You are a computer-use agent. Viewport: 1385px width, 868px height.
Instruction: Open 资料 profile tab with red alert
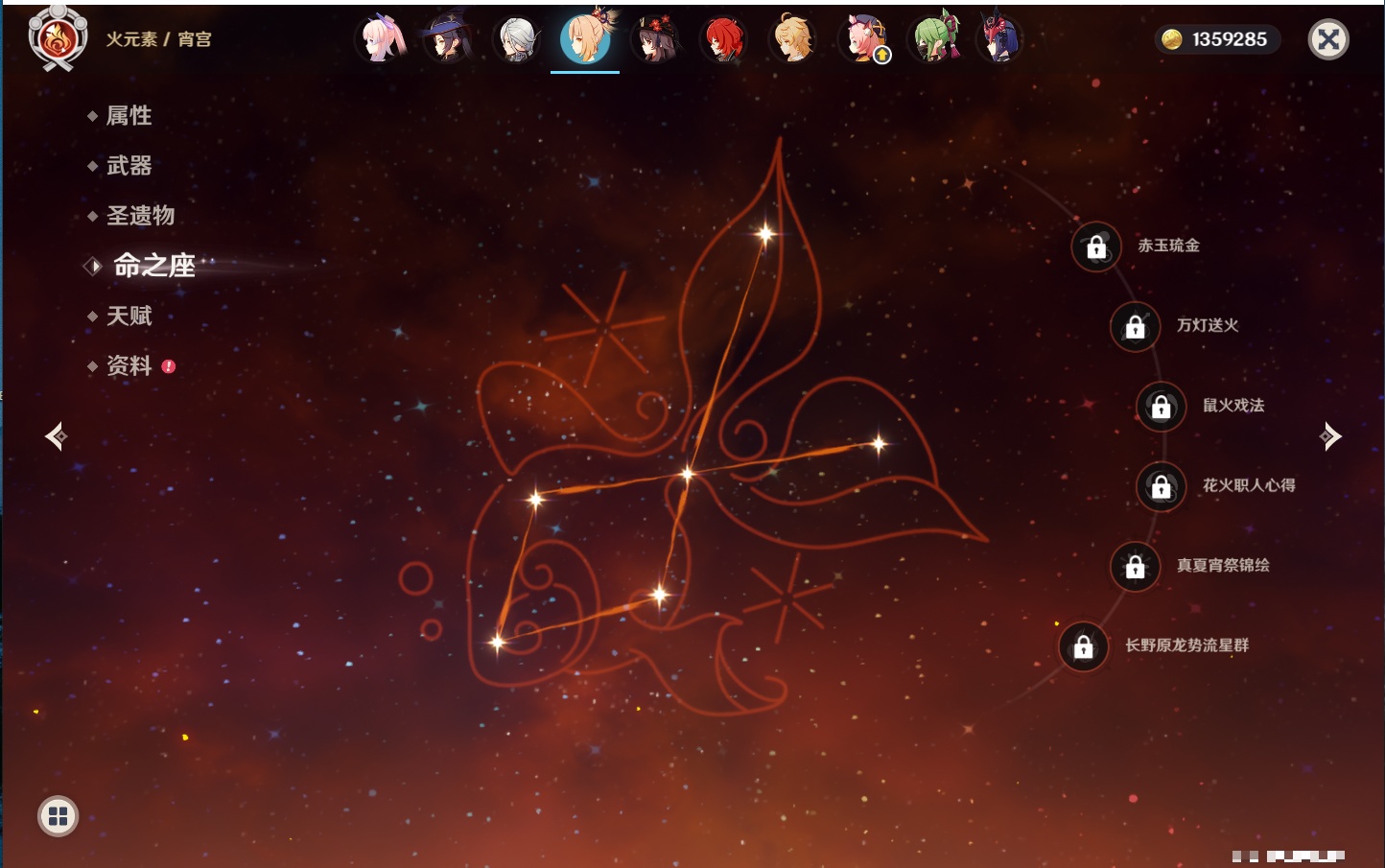coord(129,365)
